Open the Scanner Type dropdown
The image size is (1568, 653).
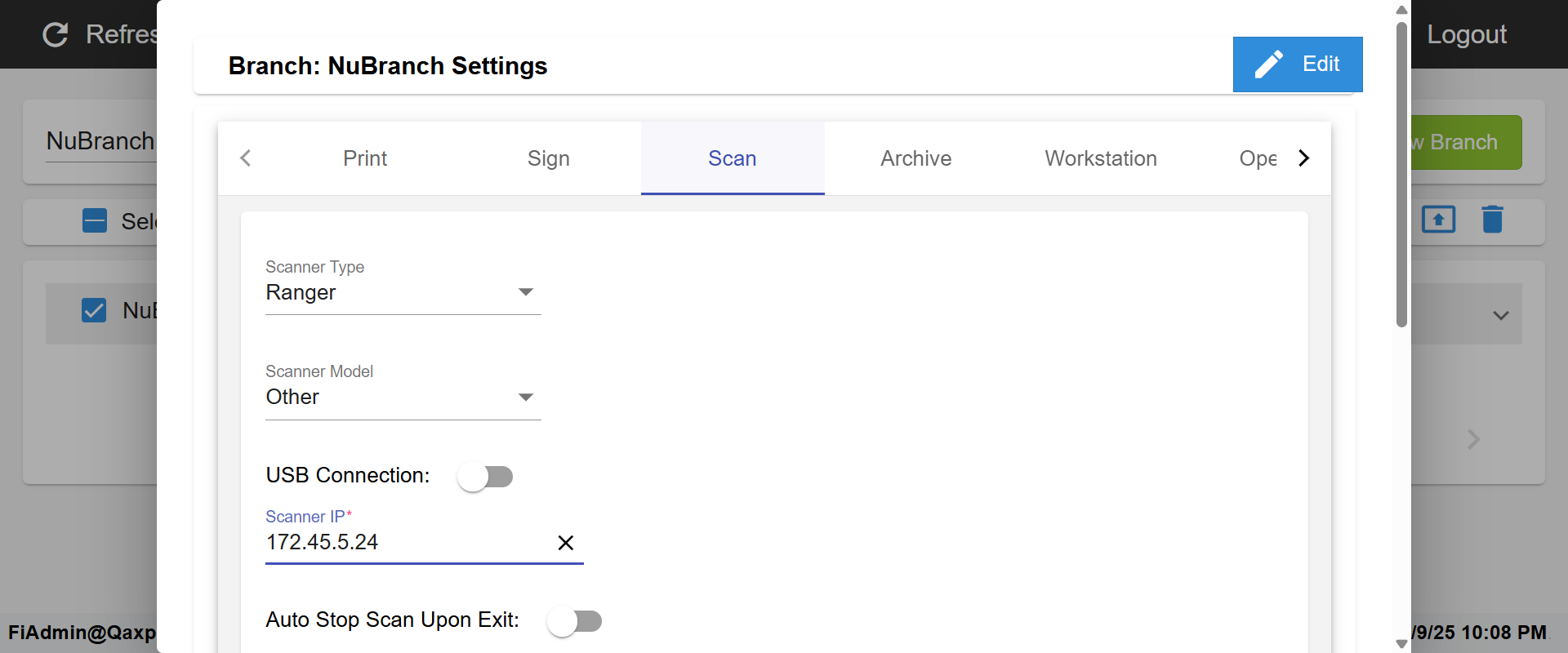click(403, 292)
